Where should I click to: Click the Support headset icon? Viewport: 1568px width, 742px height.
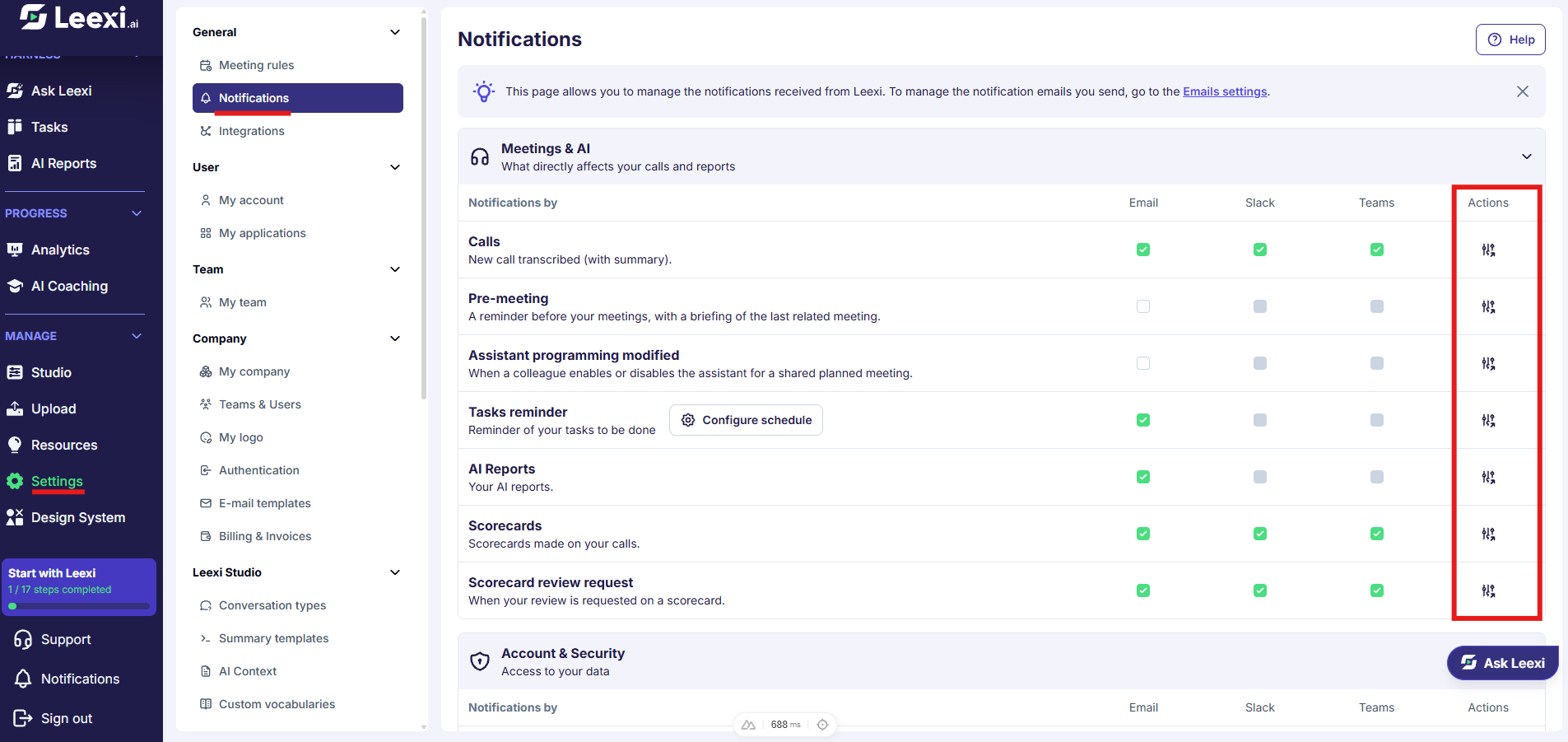click(x=23, y=639)
